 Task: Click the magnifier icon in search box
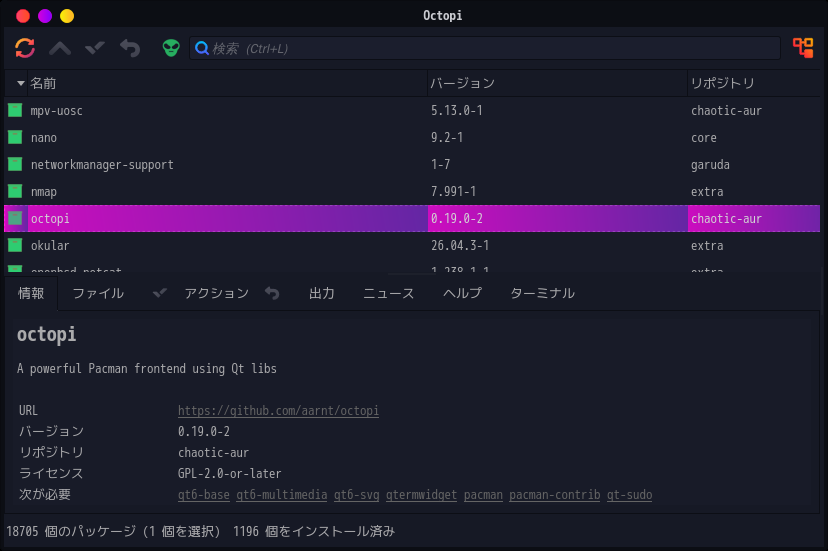tap(201, 49)
